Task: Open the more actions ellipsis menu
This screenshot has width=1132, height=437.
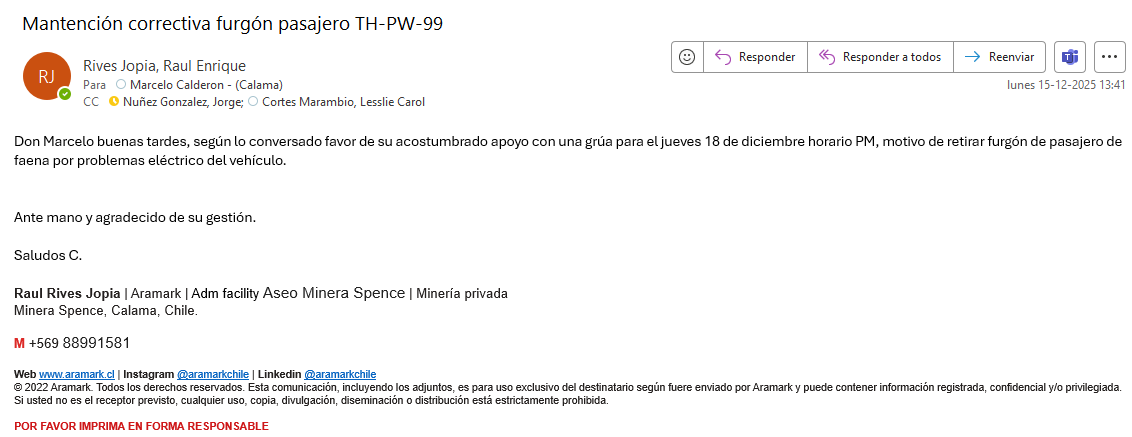Action: coord(1110,57)
